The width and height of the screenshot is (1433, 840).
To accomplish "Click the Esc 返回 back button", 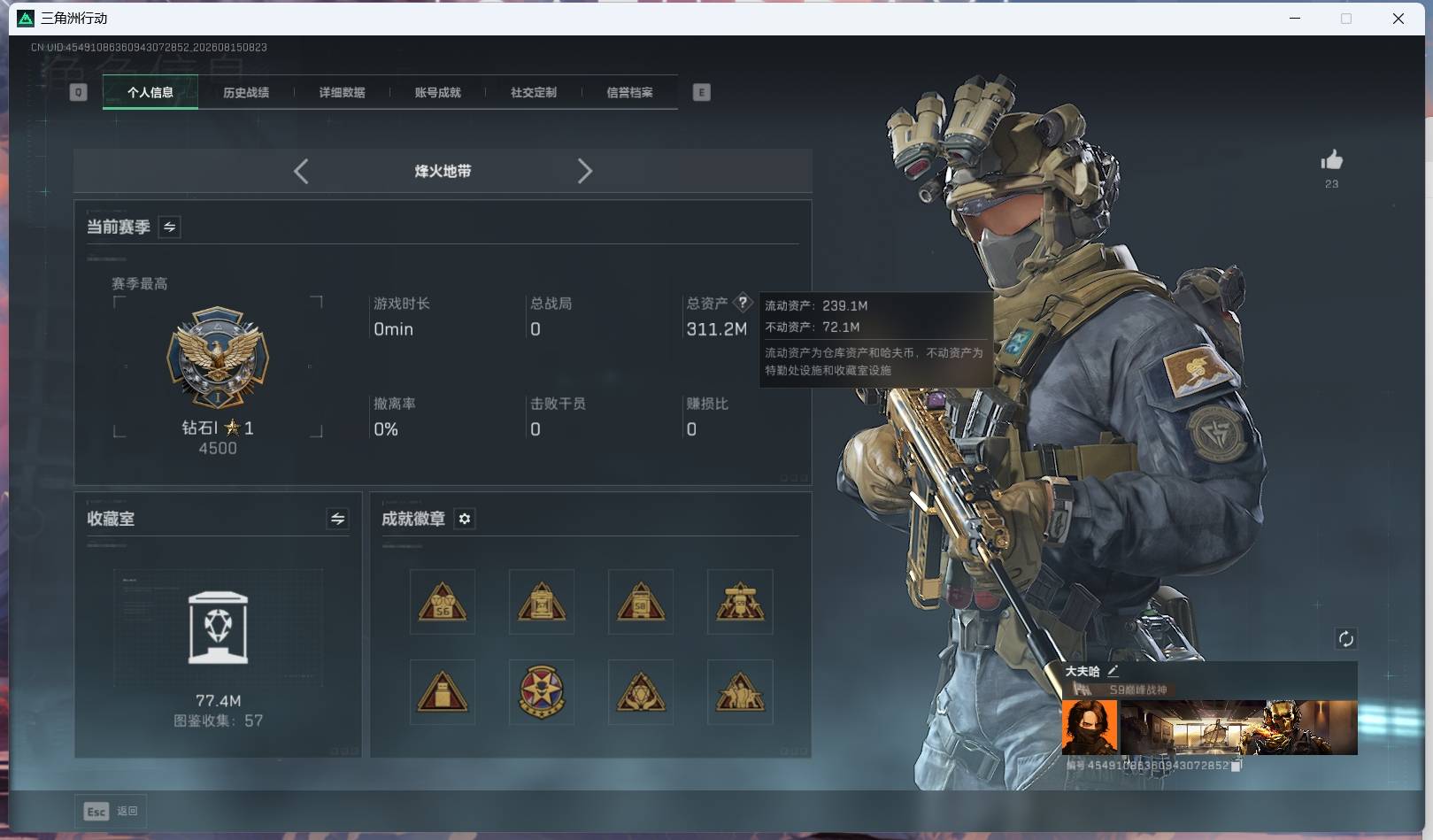I will click(x=111, y=811).
